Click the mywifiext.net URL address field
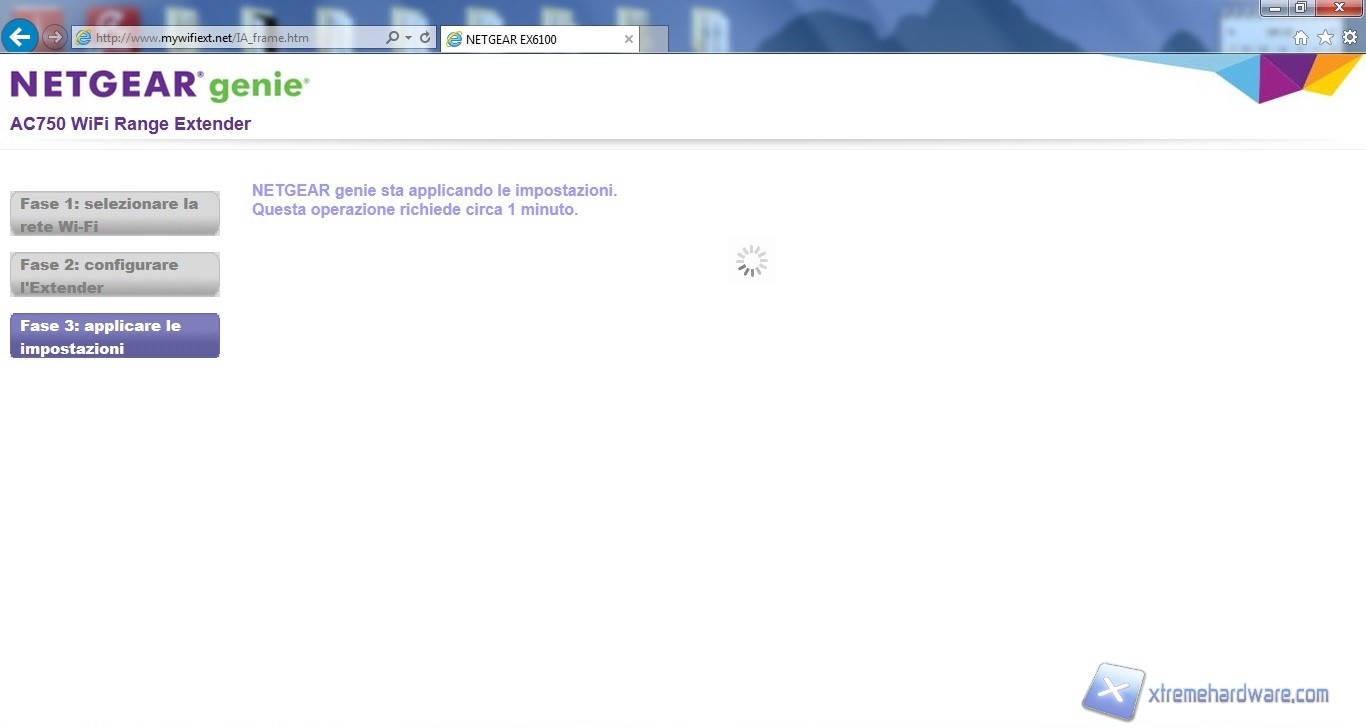1366x727 pixels. coord(230,38)
